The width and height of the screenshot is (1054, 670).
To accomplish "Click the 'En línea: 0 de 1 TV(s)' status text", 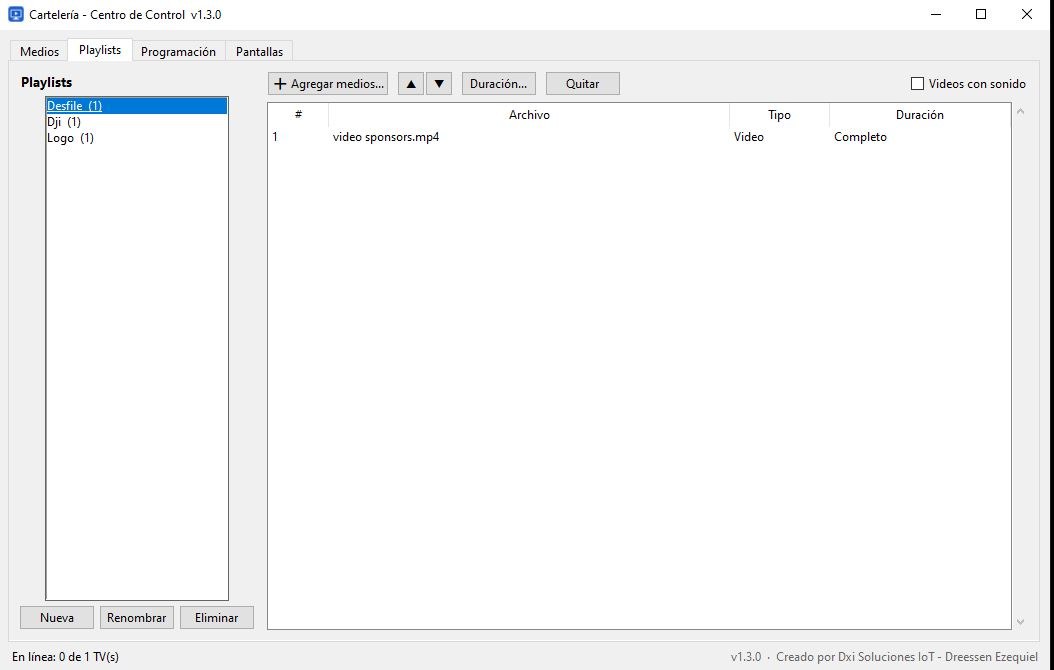I will point(65,657).
